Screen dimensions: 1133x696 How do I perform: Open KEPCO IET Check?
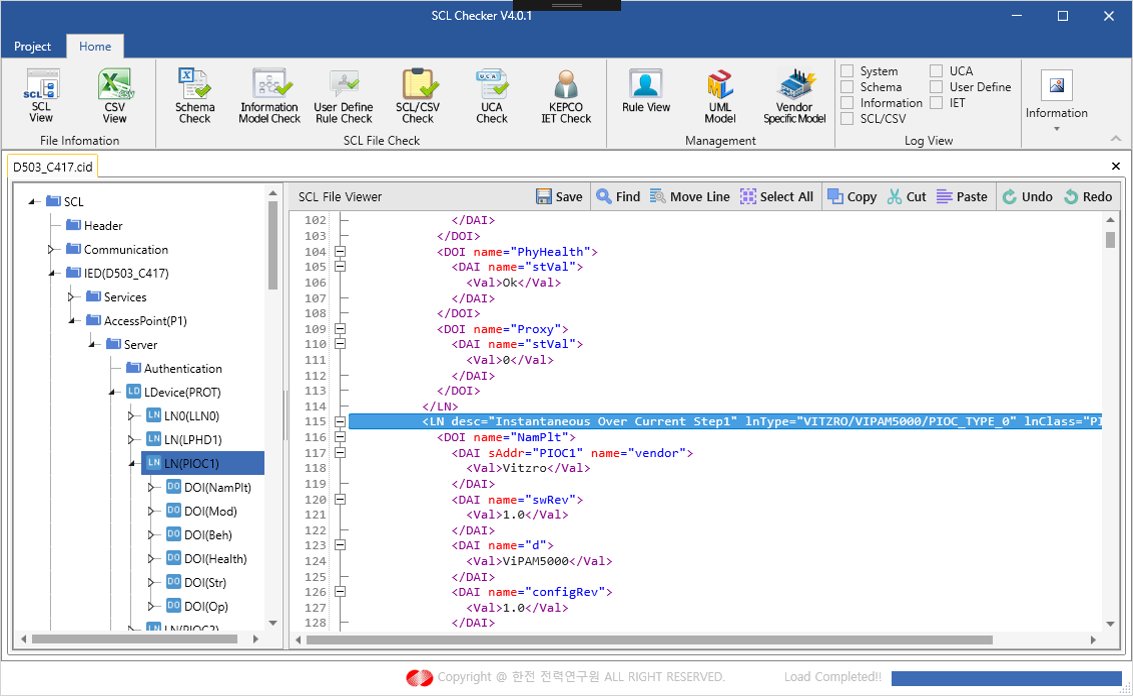tap(566, 97)
